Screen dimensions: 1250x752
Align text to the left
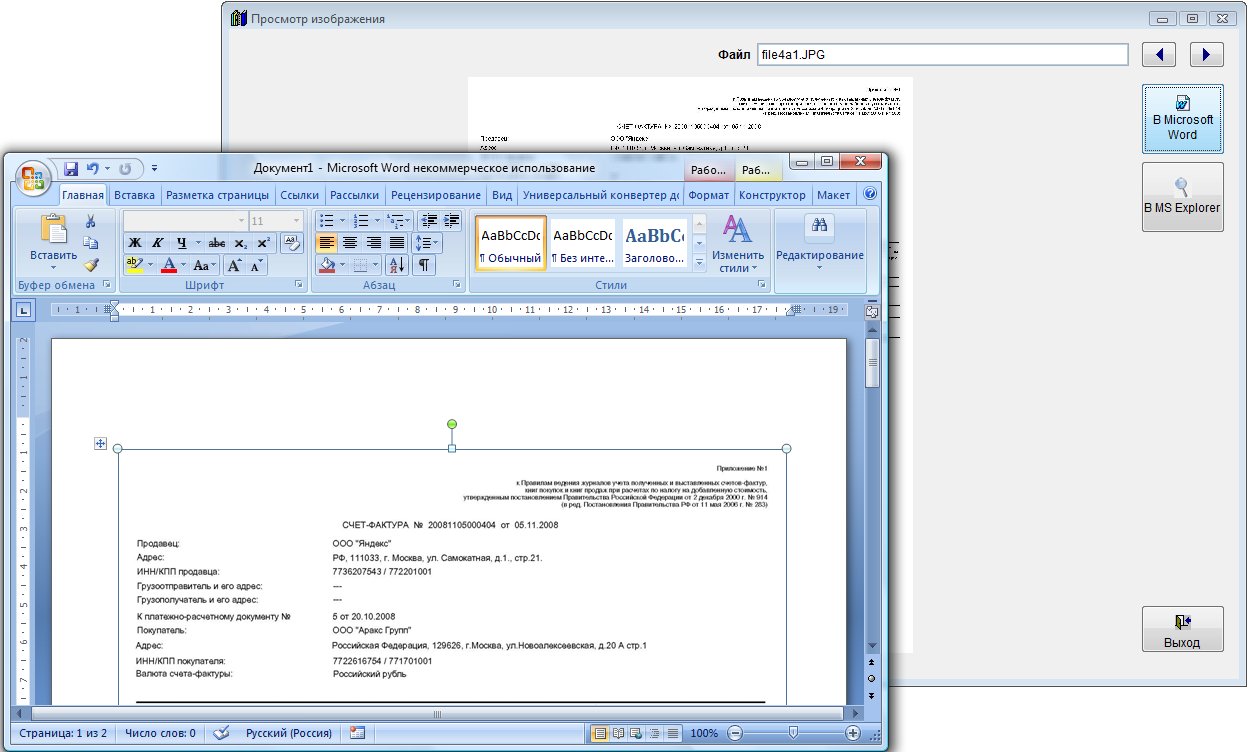327,243
